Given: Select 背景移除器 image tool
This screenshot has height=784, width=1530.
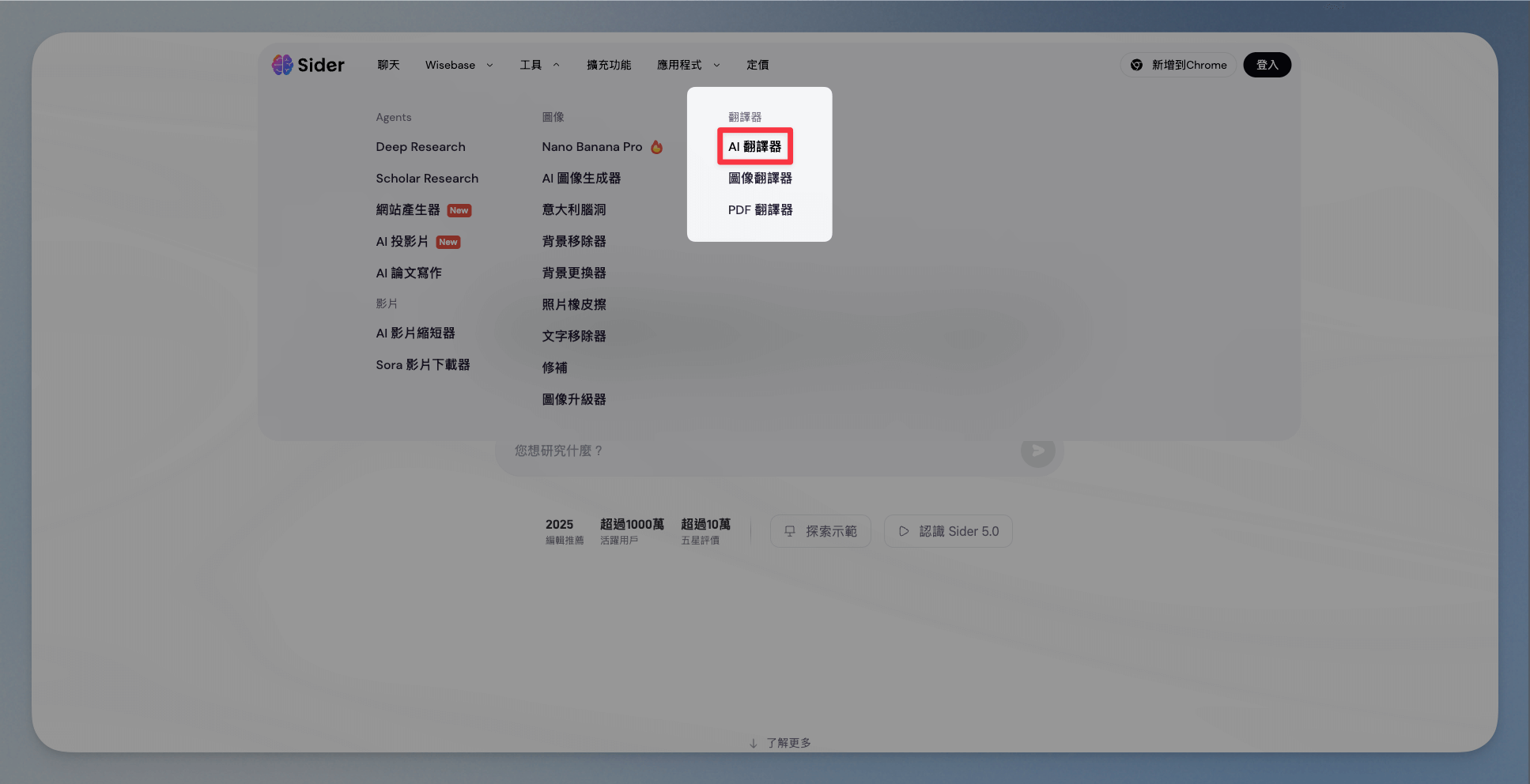Looking at the screenshot, I should 574,242.
